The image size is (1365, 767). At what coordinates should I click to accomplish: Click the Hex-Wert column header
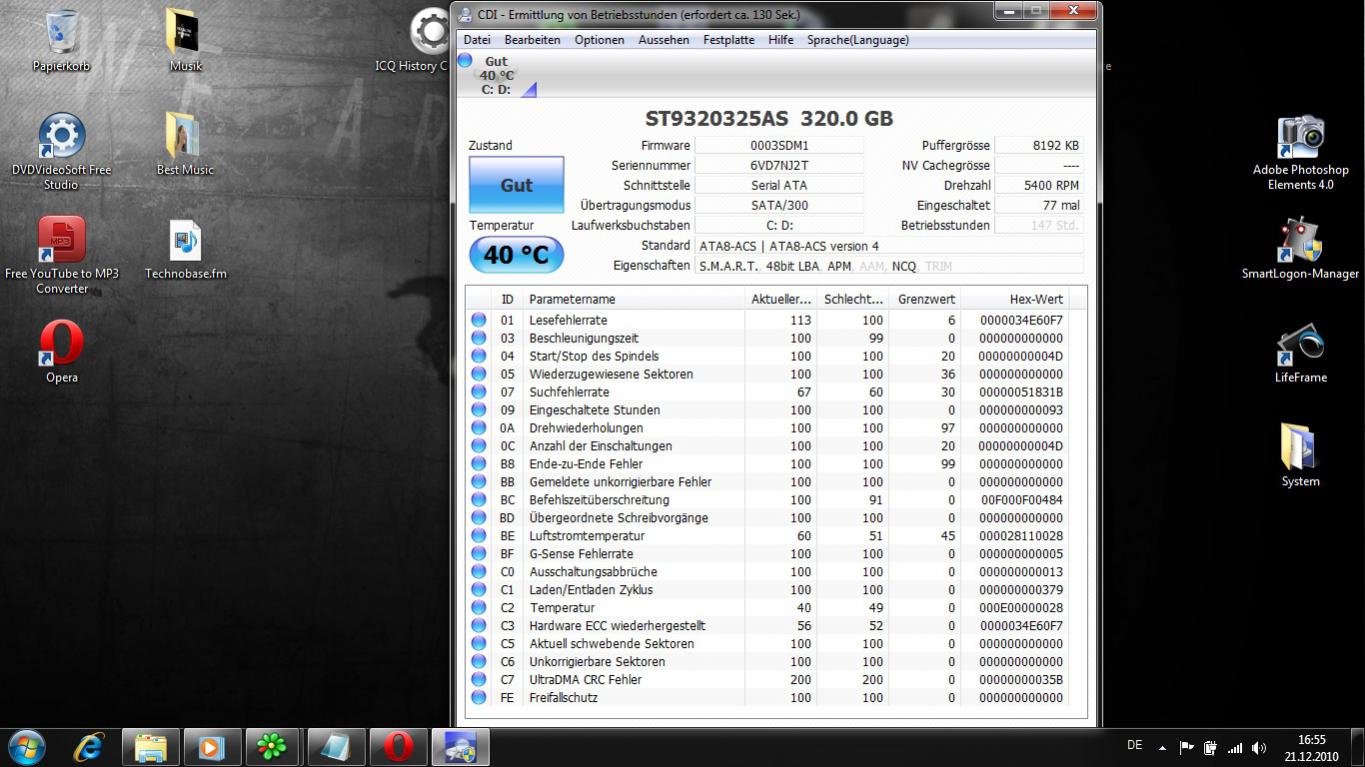tap(1014, 299)
